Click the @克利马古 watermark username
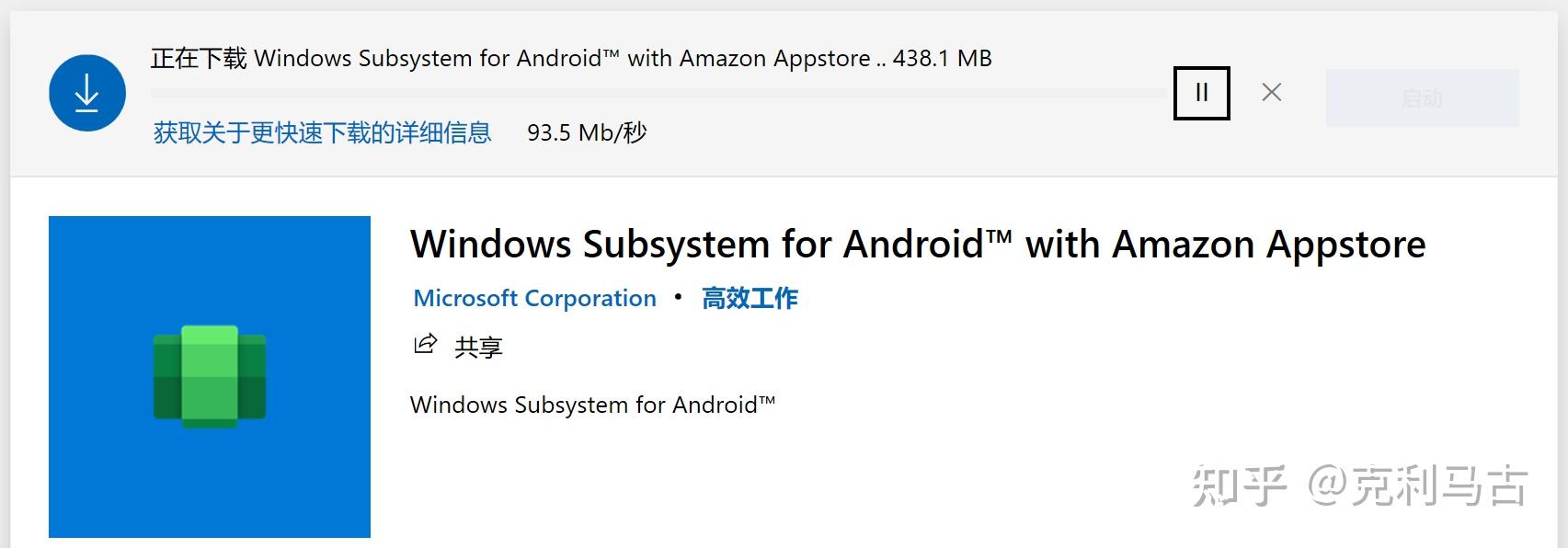 1417,485
